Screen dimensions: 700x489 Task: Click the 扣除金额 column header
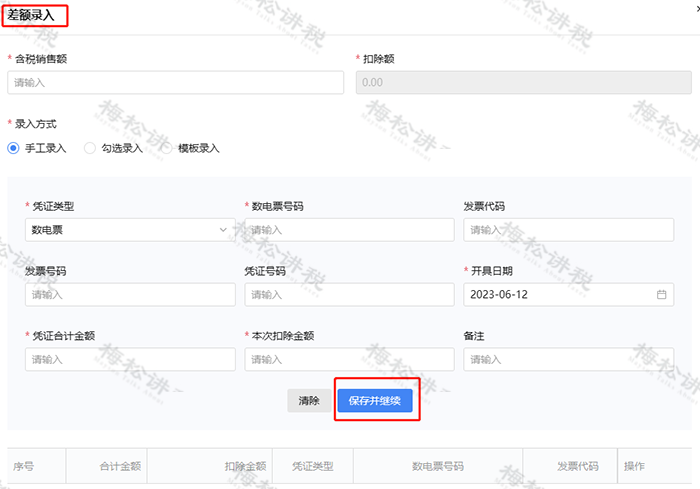pyautogui.click(x=210, y=466)
